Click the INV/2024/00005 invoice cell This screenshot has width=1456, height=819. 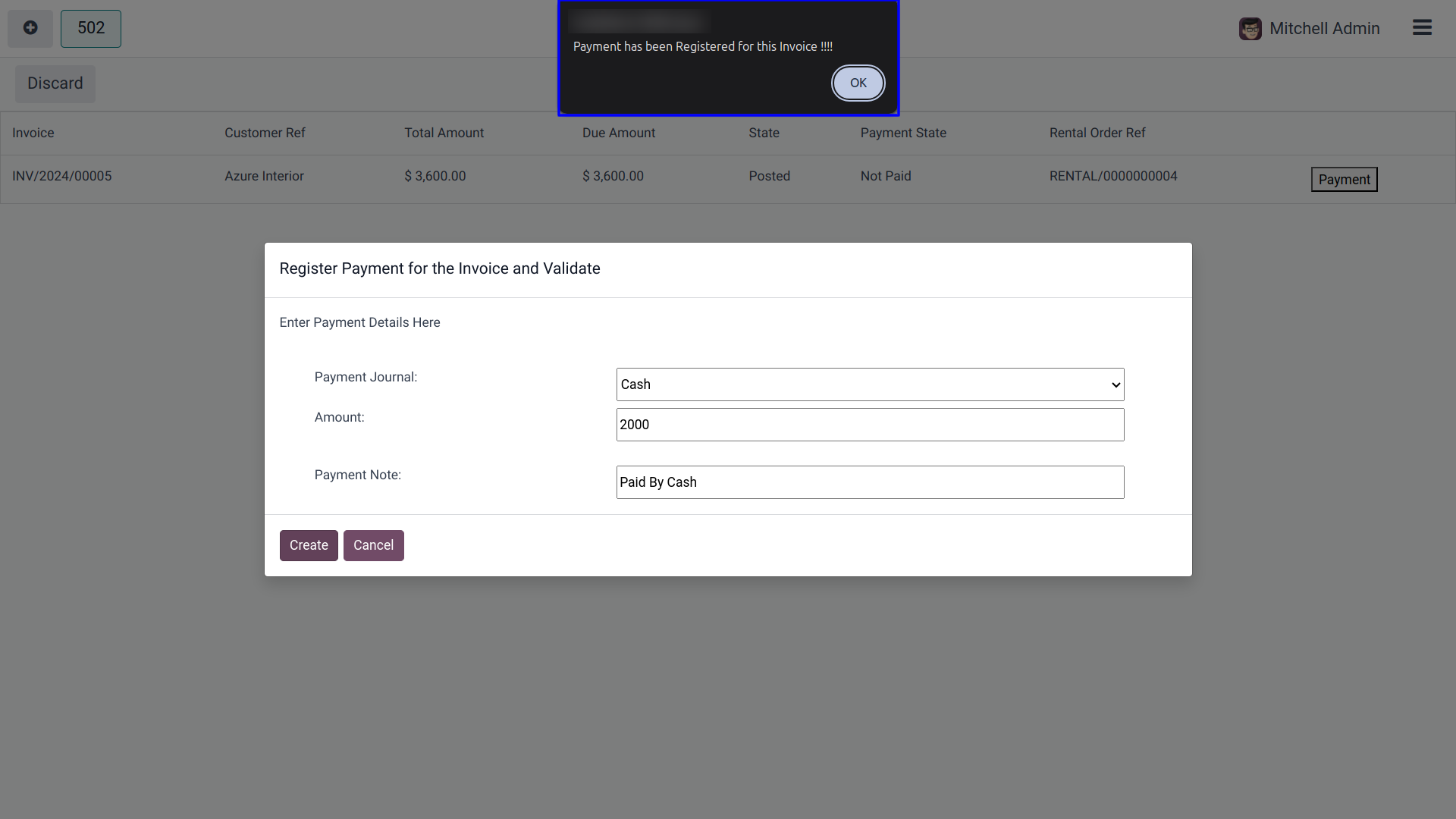pyautogui.click(x=62, y=176)
